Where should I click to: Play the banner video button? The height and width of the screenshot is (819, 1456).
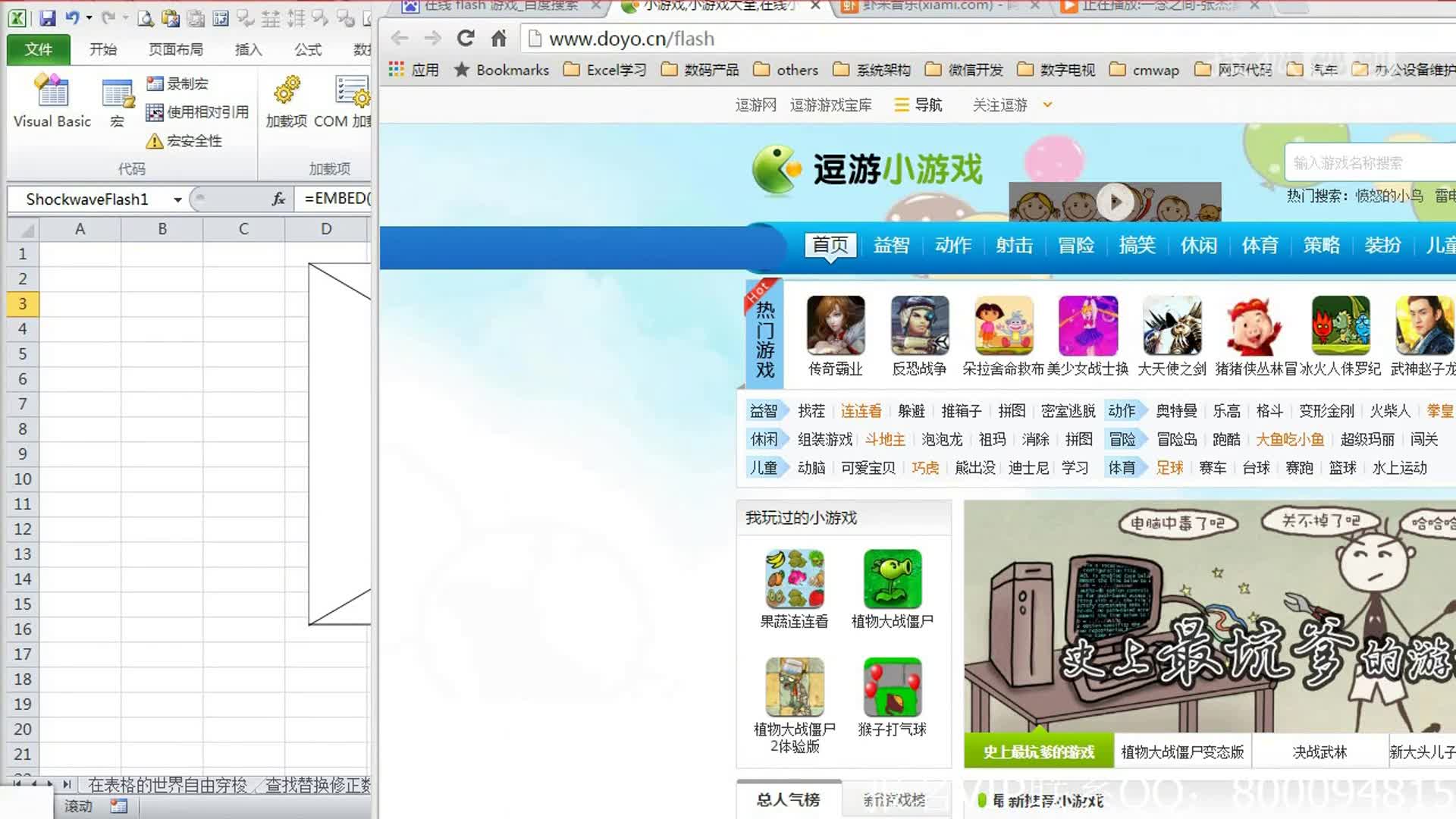click(x=1116, y=202)
